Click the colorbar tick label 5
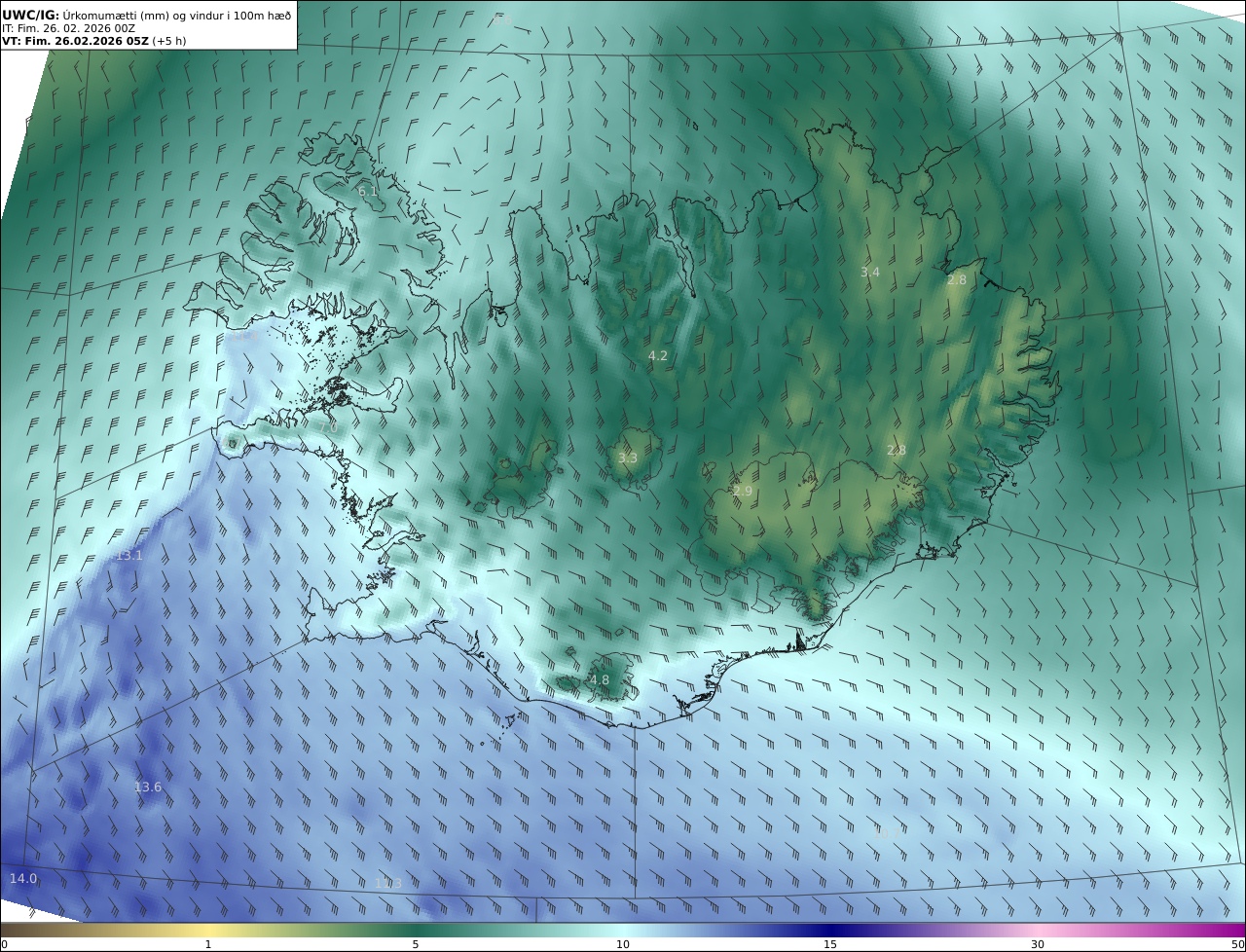1246x952 pixels. tap(416, 944)
